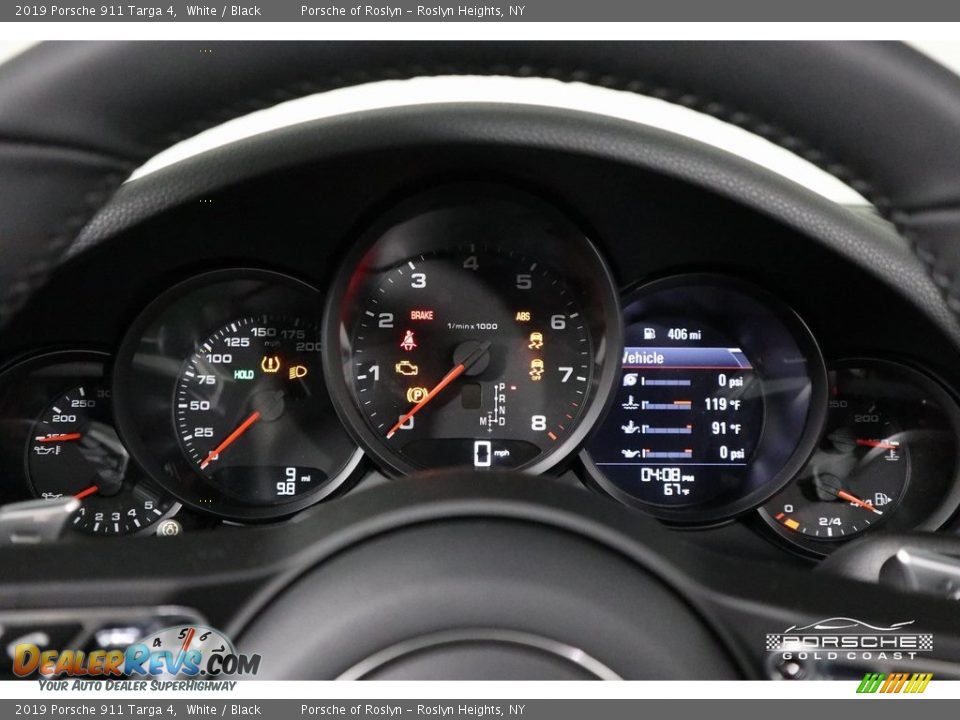
Task: Click the DealerRevs.com logo
Action: pos(136,660)
